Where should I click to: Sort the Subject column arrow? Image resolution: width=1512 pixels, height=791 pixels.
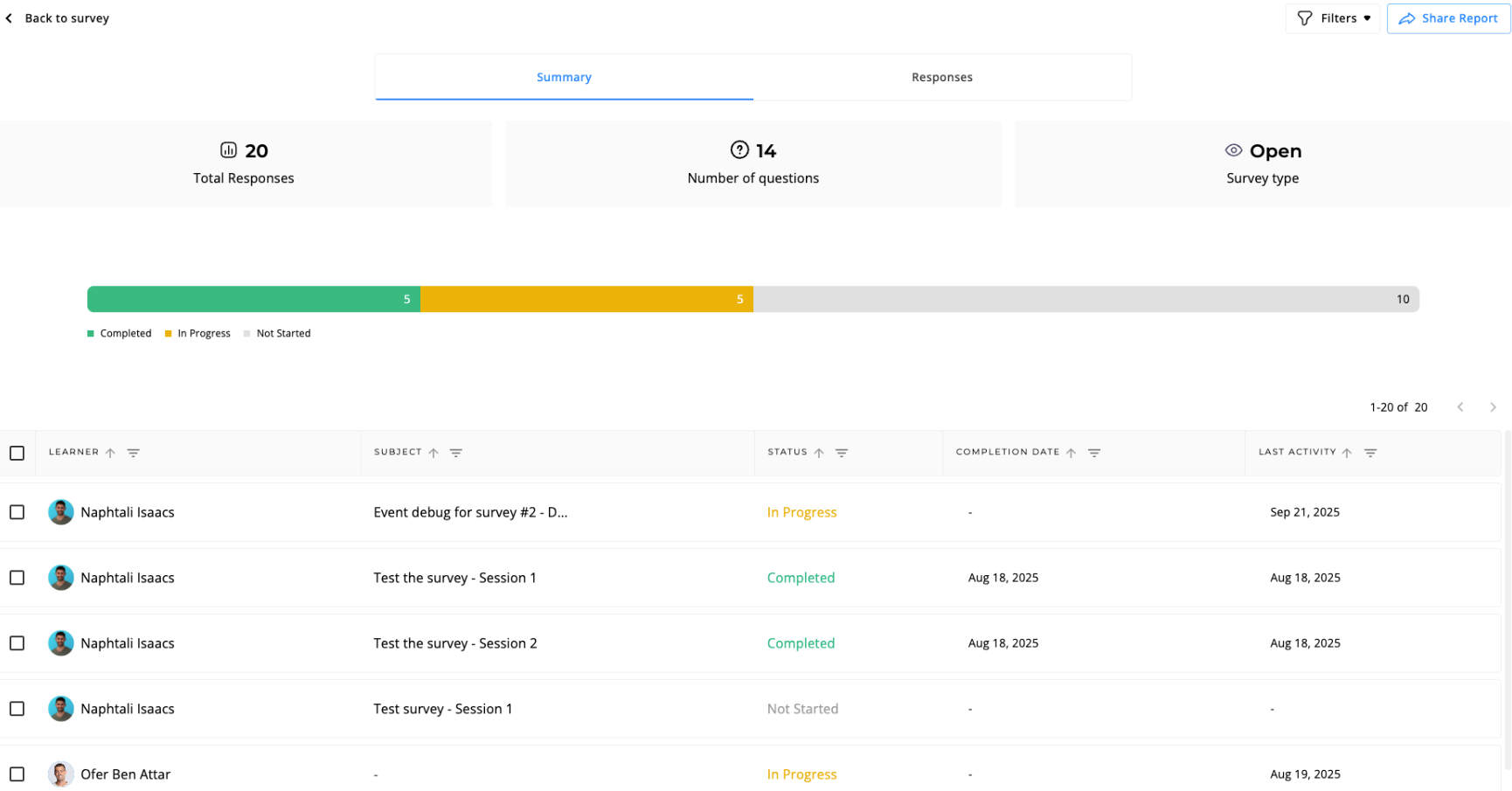click(433, 453)
